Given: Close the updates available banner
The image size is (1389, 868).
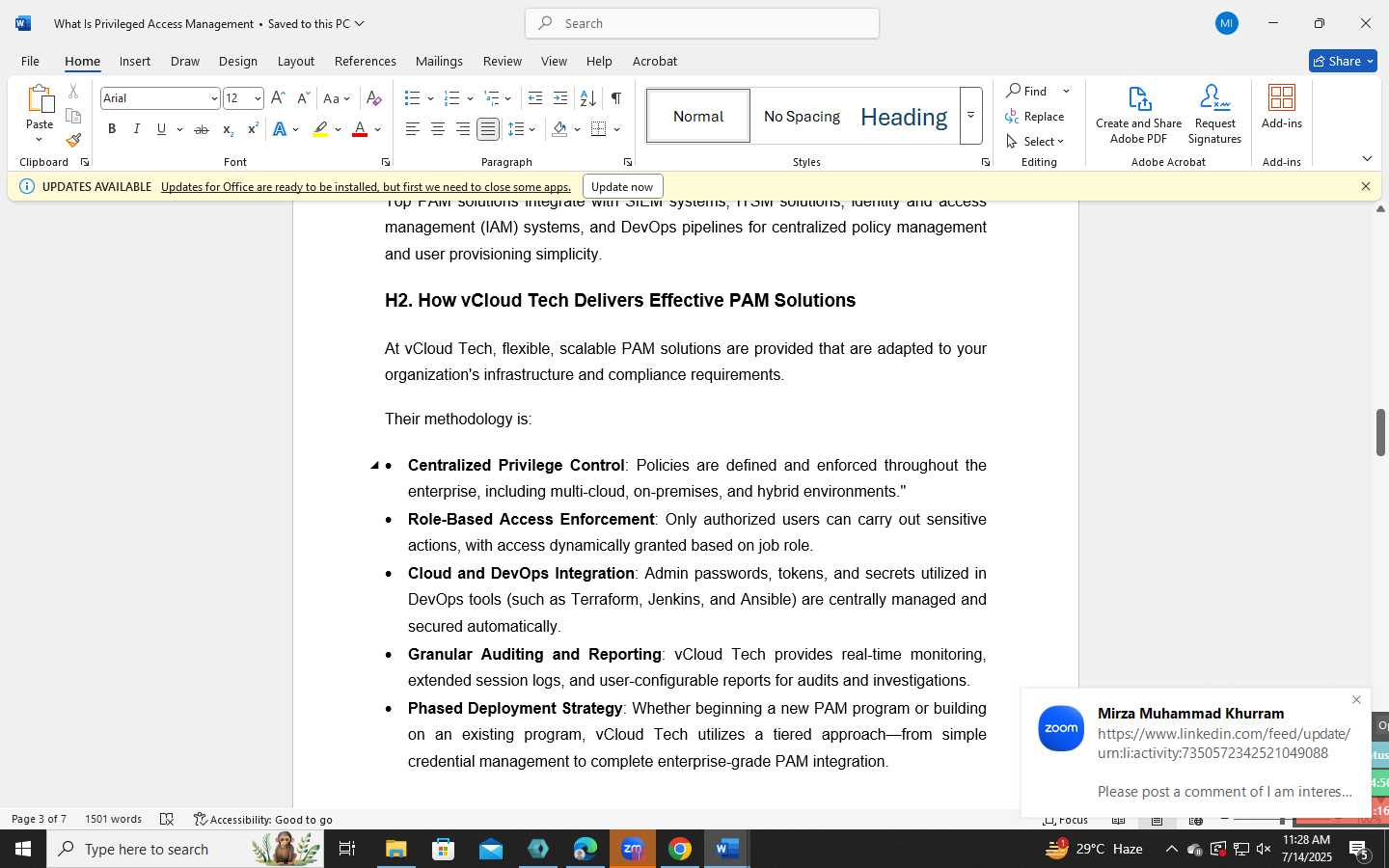Looking at the screenshot, I should click(x=1365, y=186).
